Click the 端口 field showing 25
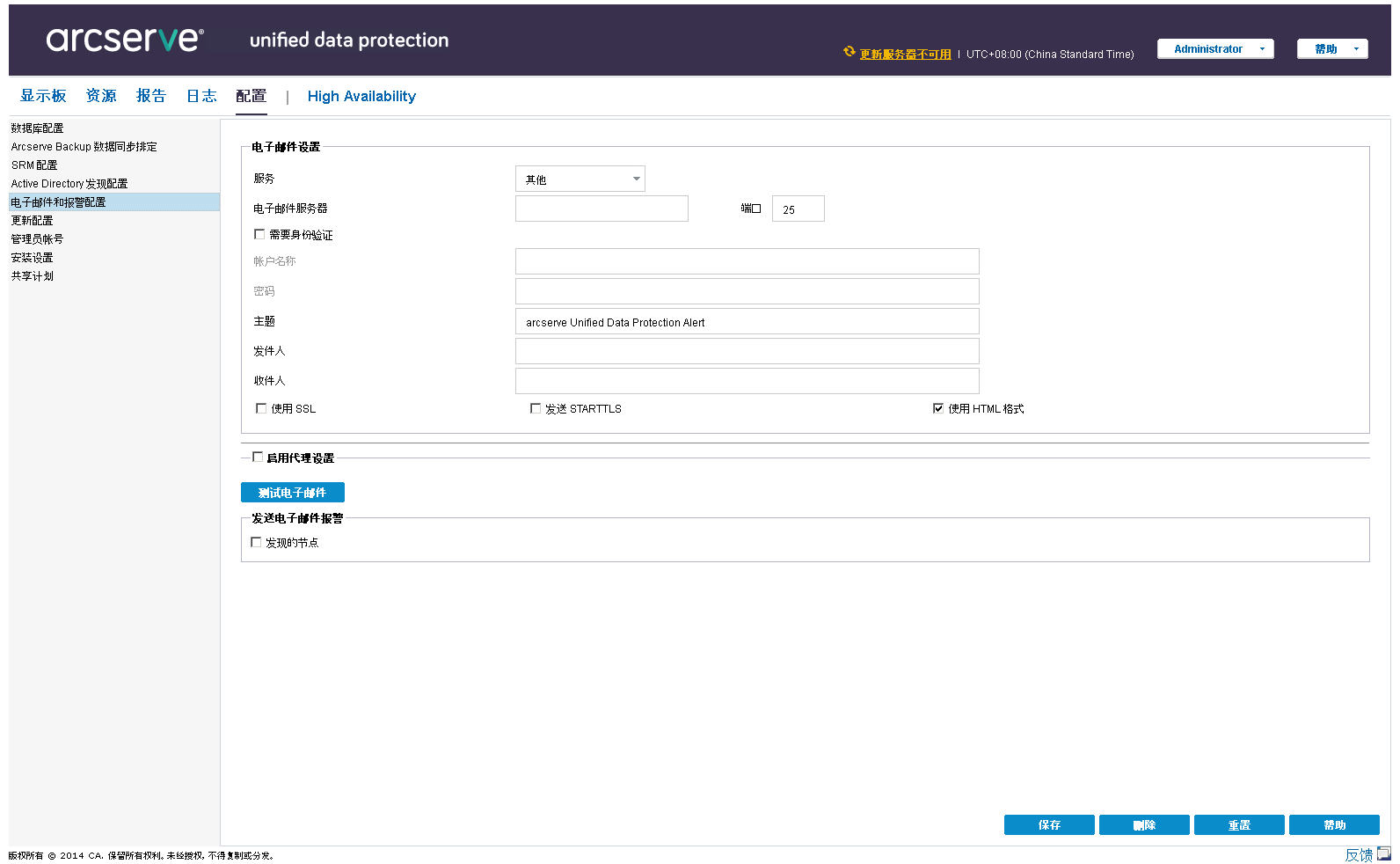Image resolution: width=1400 pixels, height=864 pixels. click(x=798, y=209)
